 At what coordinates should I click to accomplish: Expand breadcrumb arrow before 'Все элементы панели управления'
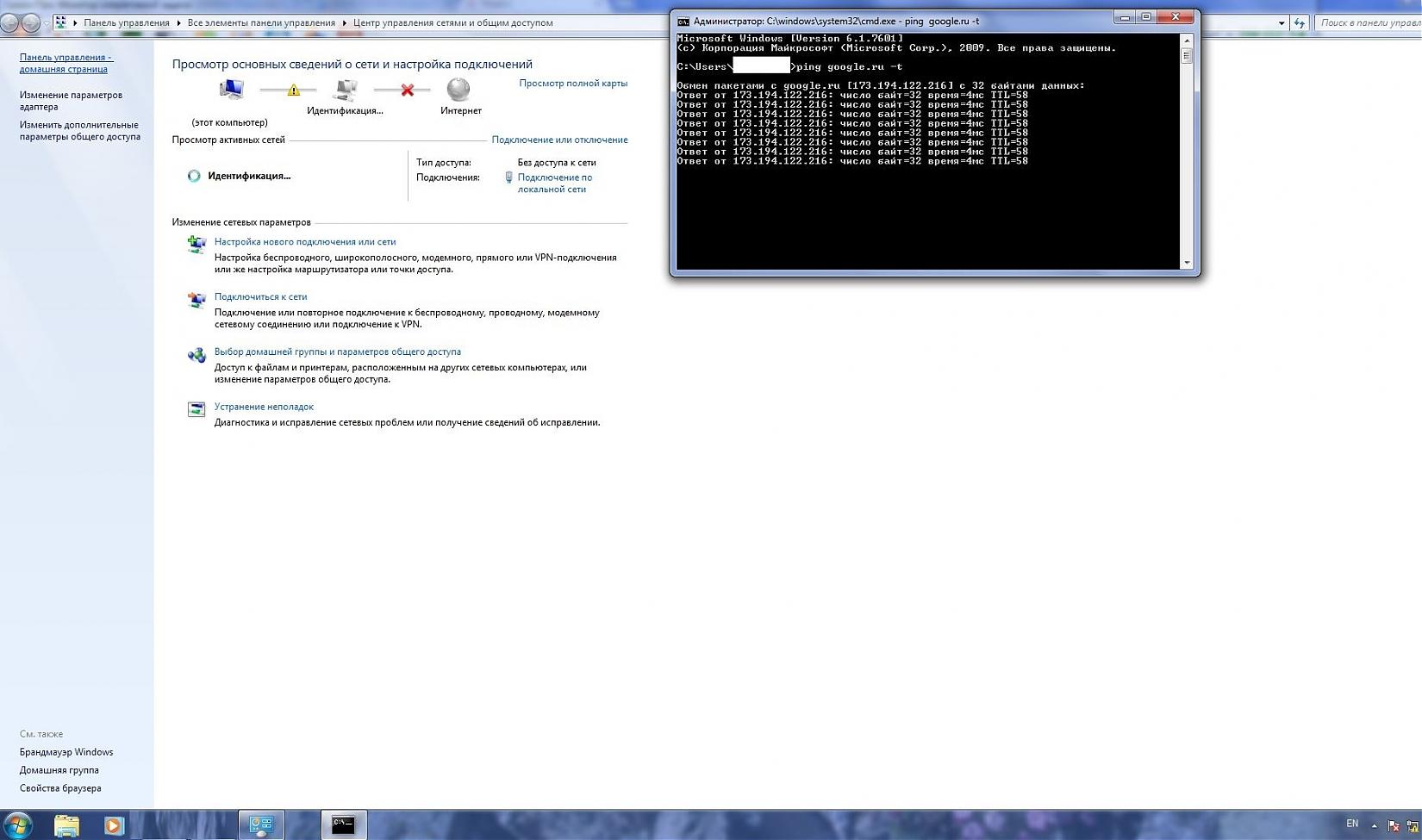178,23
